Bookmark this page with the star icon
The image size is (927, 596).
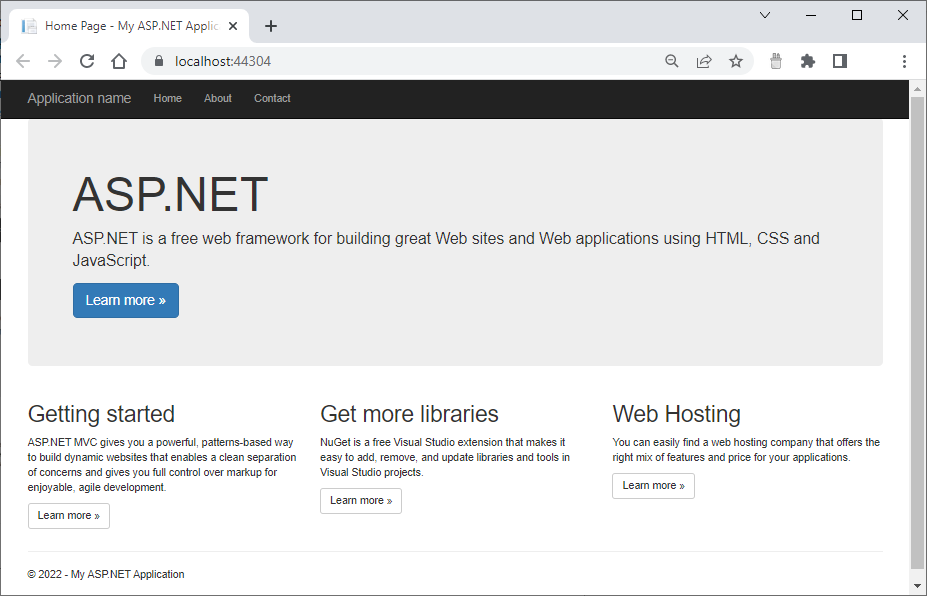point(735,61)
